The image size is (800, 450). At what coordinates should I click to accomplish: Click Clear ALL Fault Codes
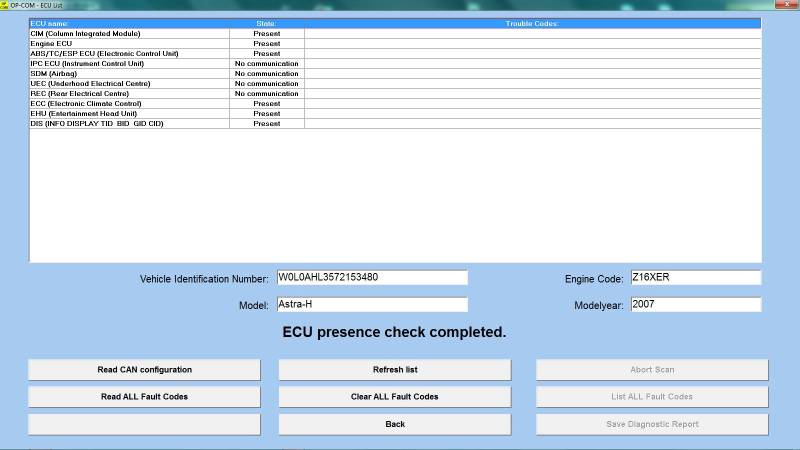pyautogui.click(x=395, y=397)
